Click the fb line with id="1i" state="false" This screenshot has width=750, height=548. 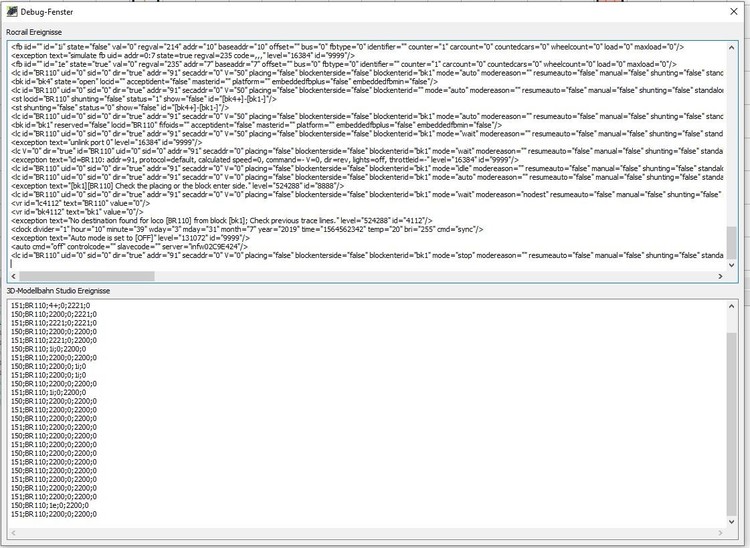coord(347,47)
